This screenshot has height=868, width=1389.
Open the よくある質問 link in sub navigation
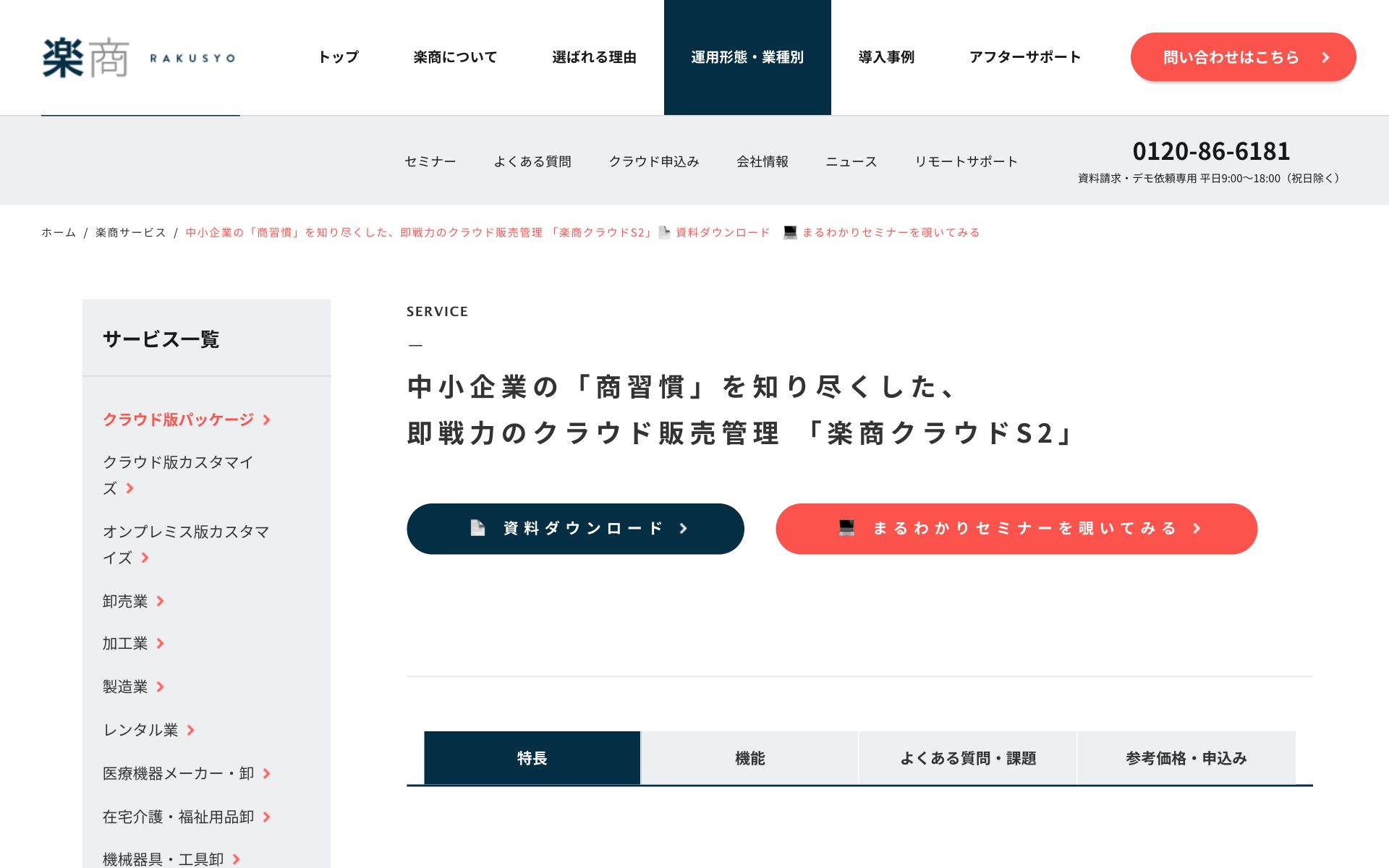tap(532, 161)
